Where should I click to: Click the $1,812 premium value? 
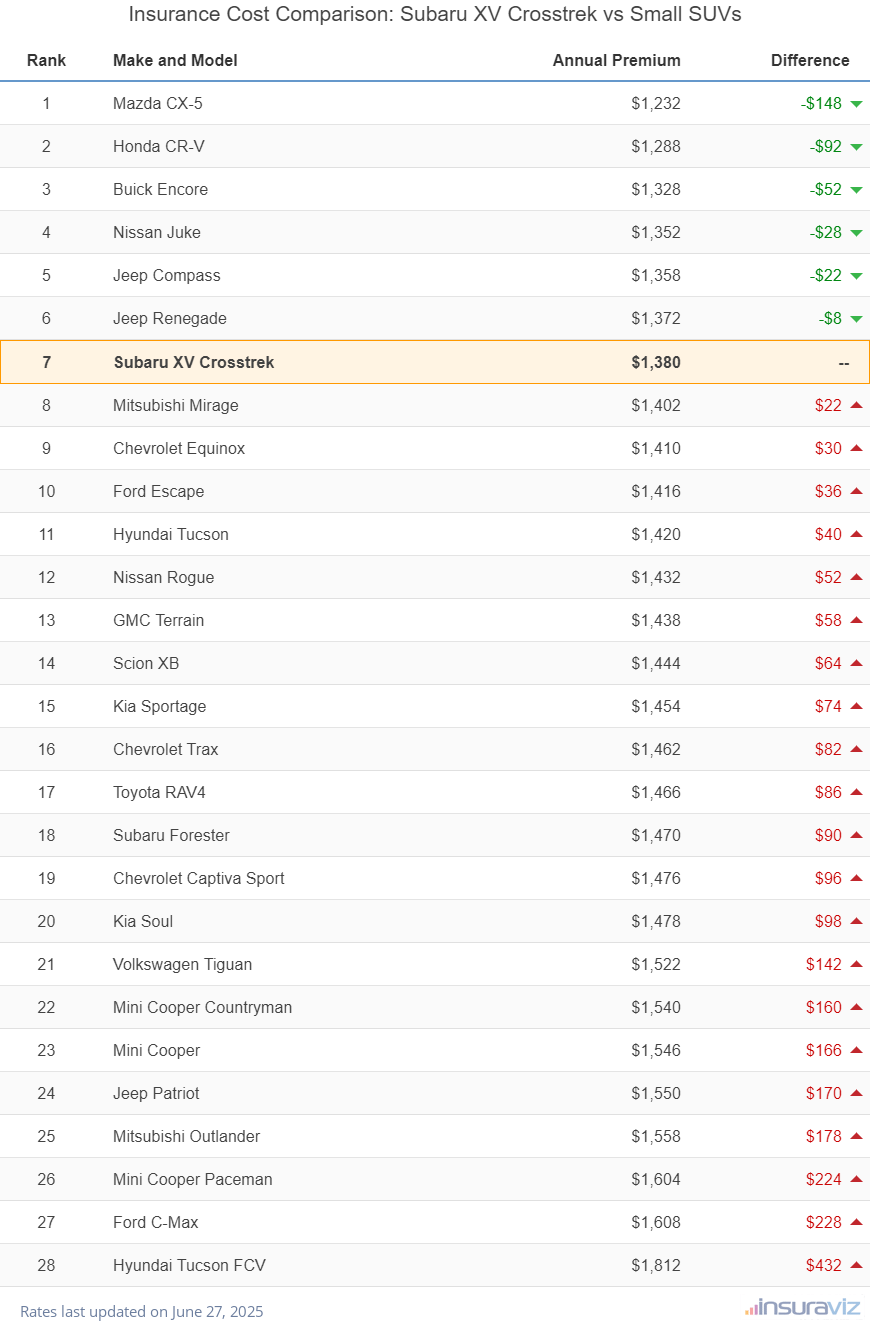coord(655,1265)
